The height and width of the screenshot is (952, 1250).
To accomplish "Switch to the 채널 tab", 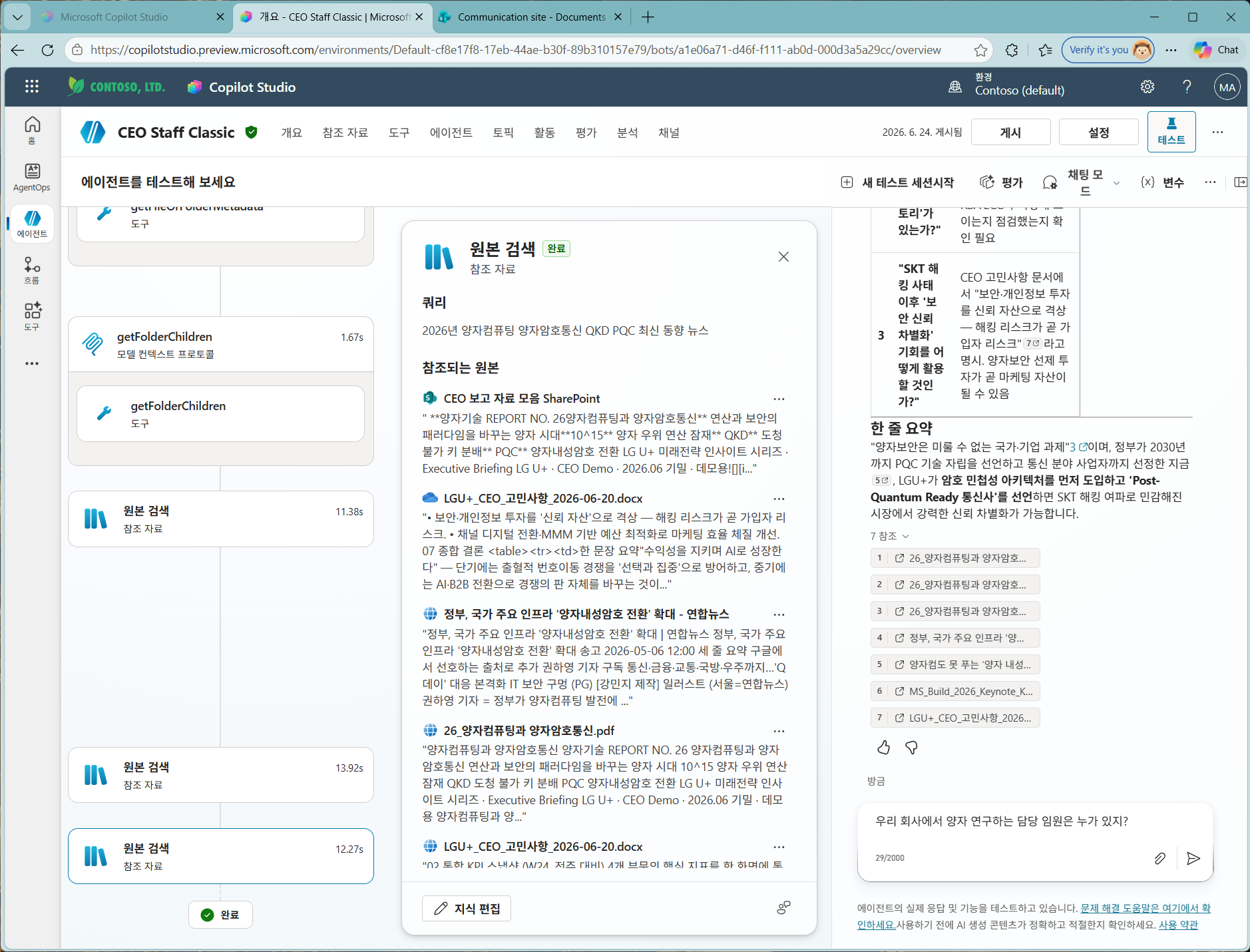I will tap(669, 132).
